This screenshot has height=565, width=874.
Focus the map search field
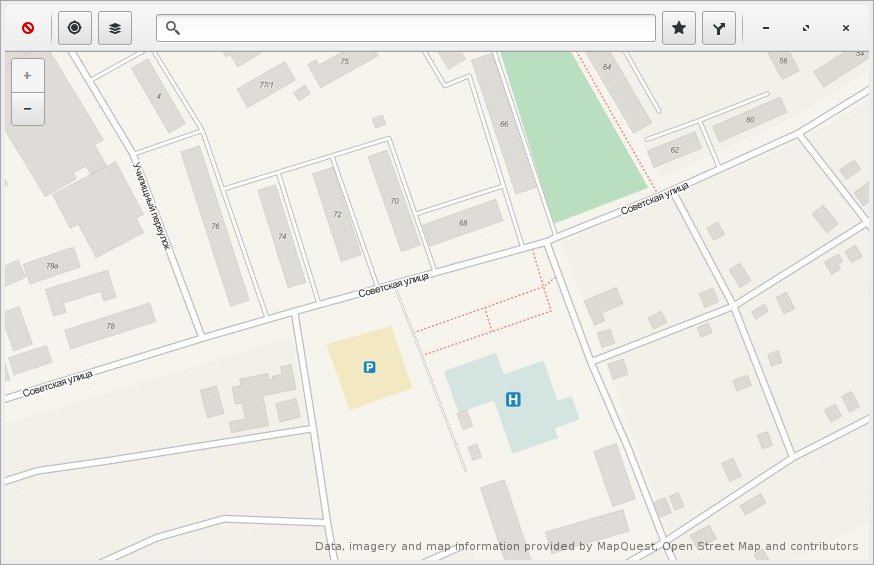point(406,28)
